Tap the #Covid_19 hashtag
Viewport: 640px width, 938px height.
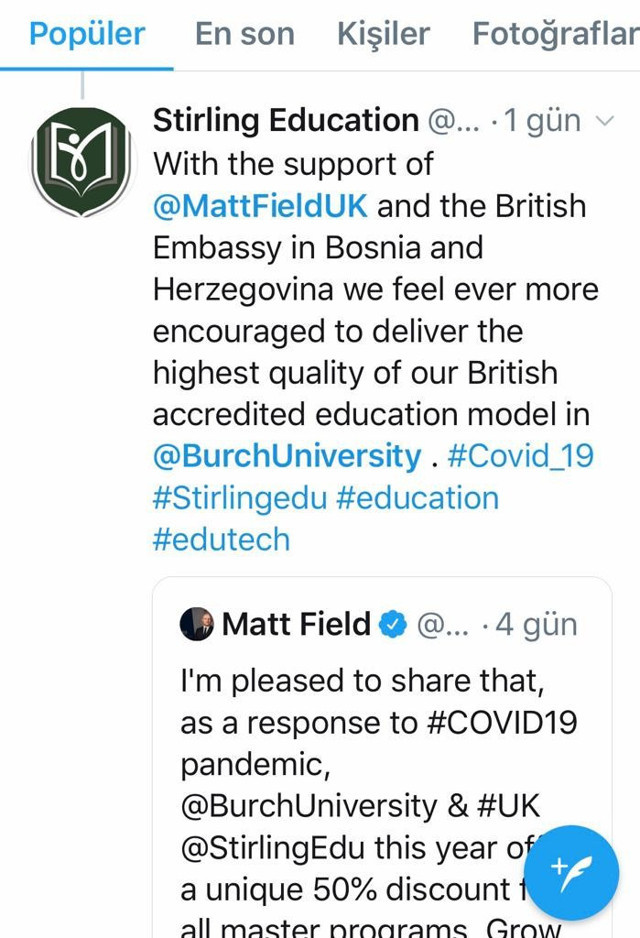pyautogui.click(x=520, y=456)
